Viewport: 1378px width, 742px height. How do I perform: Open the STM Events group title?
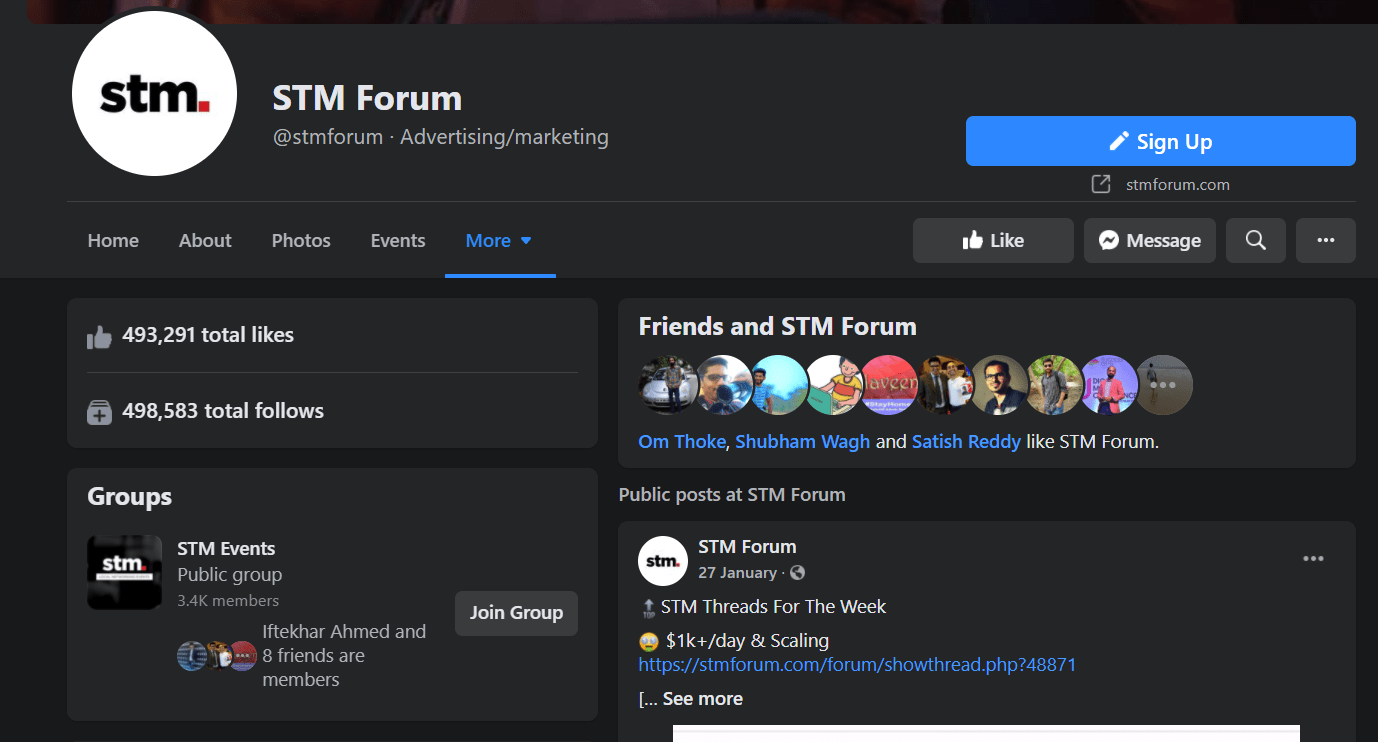pyautogui.click(x=226, y=548)
